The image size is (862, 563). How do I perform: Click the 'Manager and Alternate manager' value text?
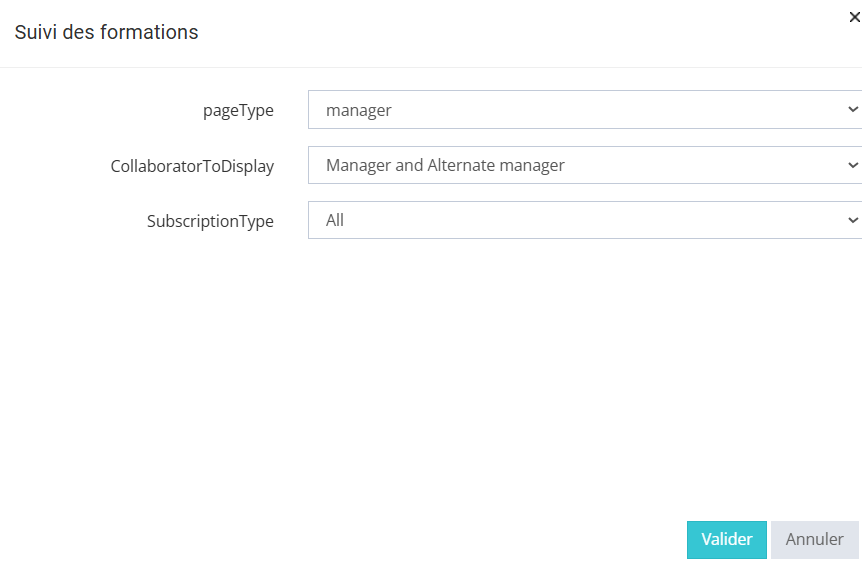445,165
